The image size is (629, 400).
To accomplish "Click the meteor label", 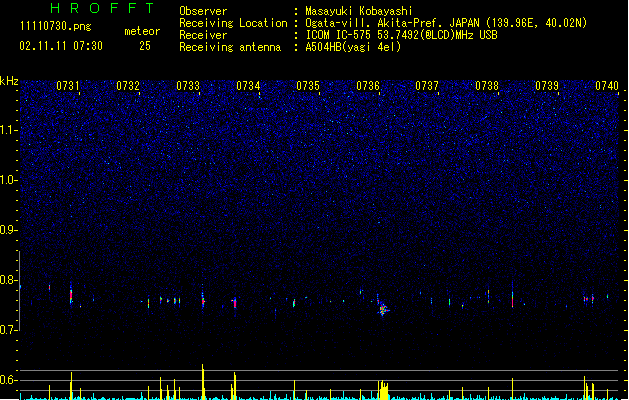I will [x=142, y=31].
